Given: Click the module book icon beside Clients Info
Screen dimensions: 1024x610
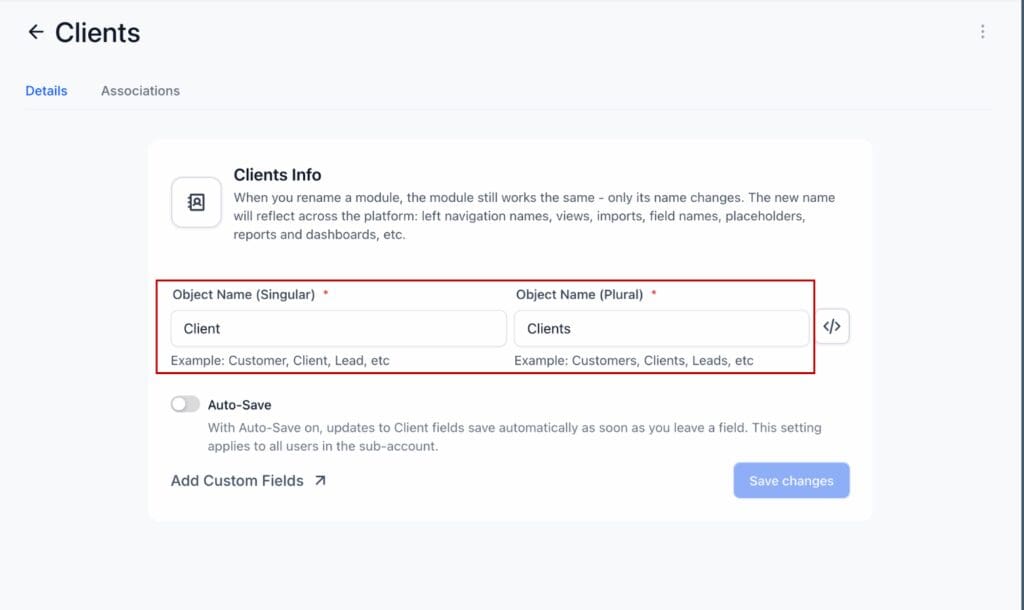Looking at the screenshot, I should (x=196, y=201).
